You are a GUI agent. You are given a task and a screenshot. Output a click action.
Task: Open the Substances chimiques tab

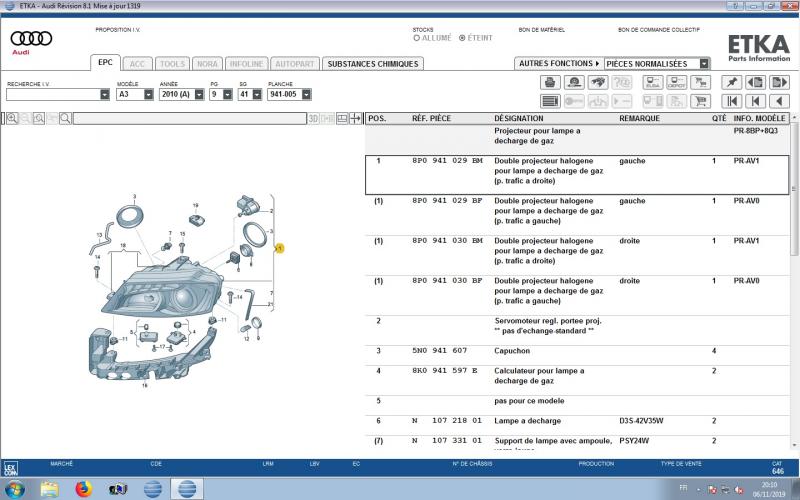[x=373, y=64]
